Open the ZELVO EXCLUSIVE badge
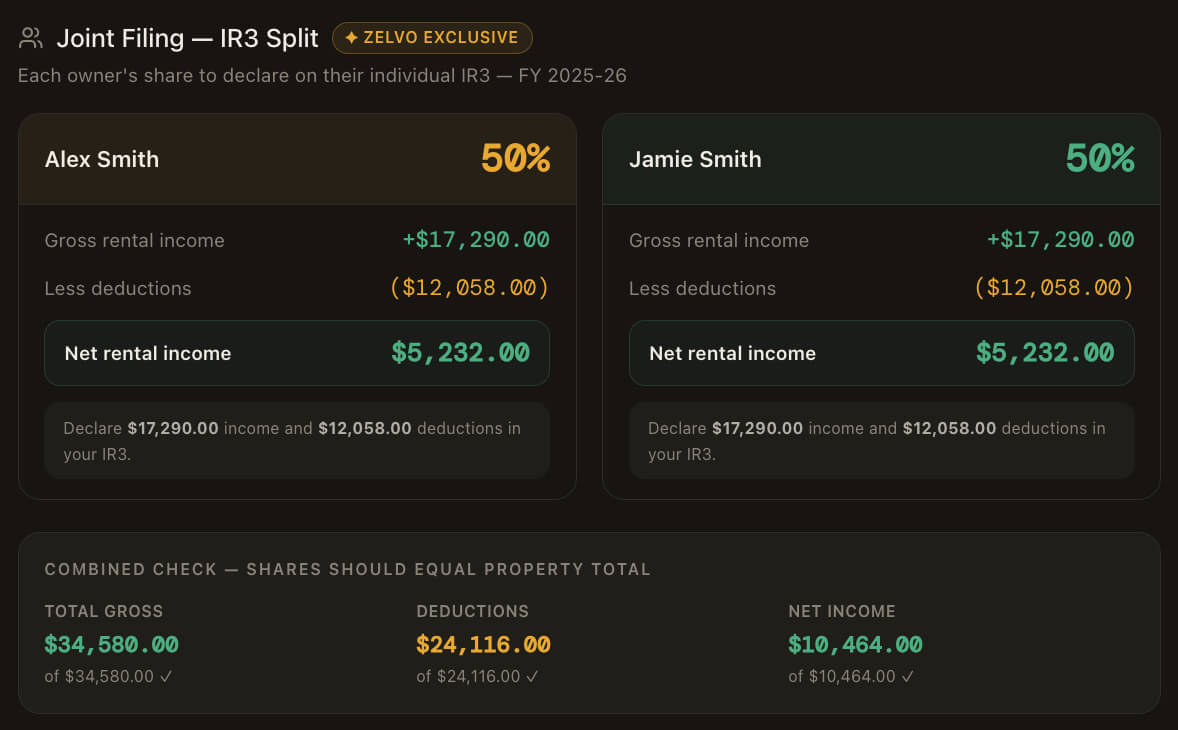Screen dimensions: 1178x730 [432, 37]
